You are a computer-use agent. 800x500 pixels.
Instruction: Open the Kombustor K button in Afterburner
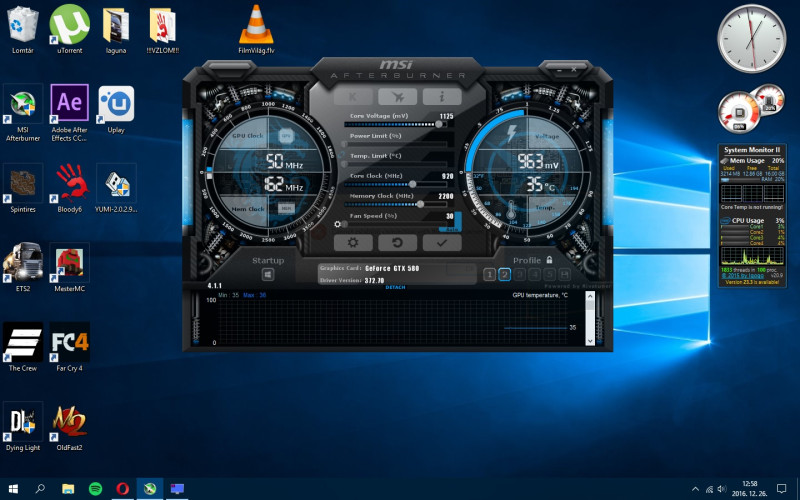point(353,96)
